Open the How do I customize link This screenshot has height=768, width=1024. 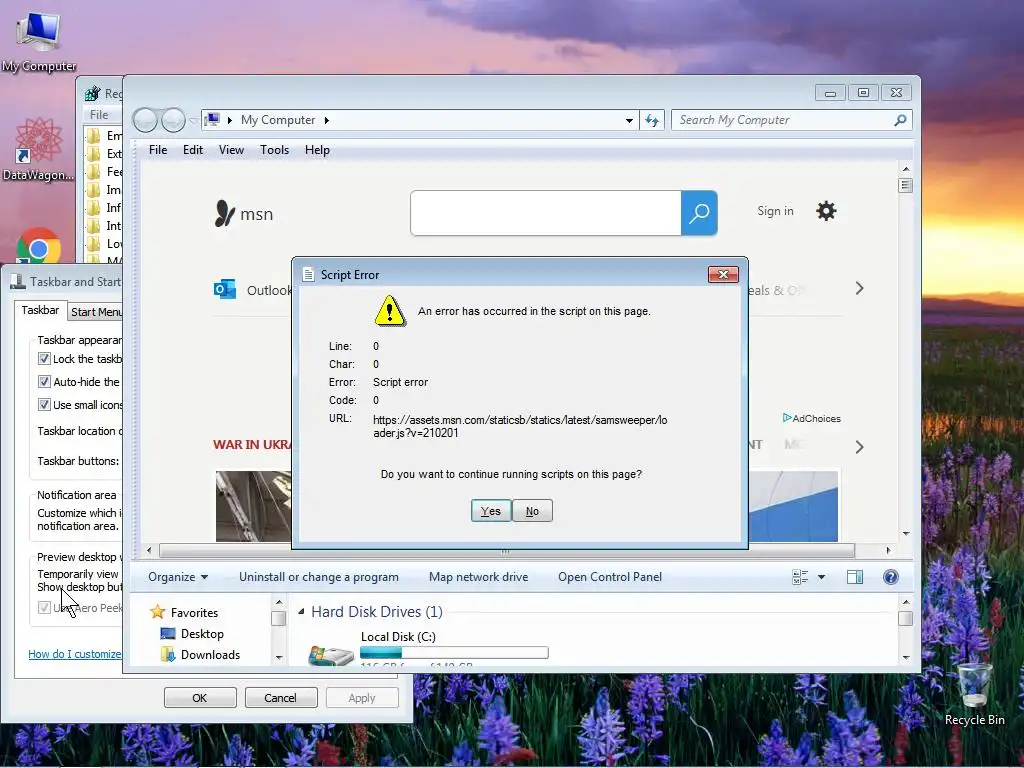pos(75,654)
